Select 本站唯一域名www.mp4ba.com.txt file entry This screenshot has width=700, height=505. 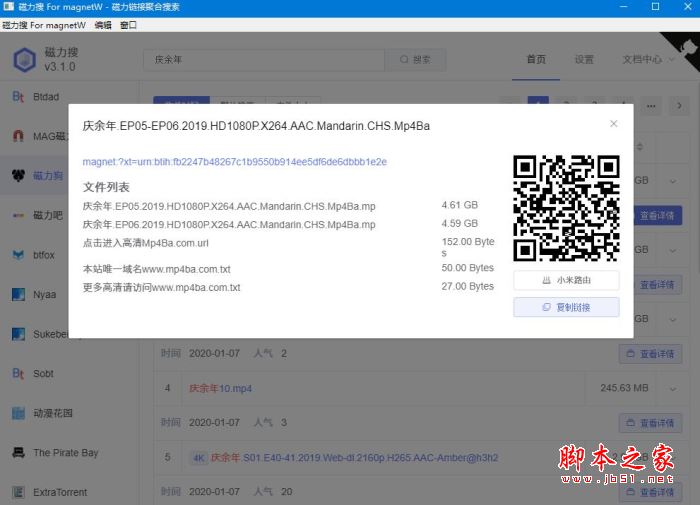pyautogui.click(x=156, y=269)
